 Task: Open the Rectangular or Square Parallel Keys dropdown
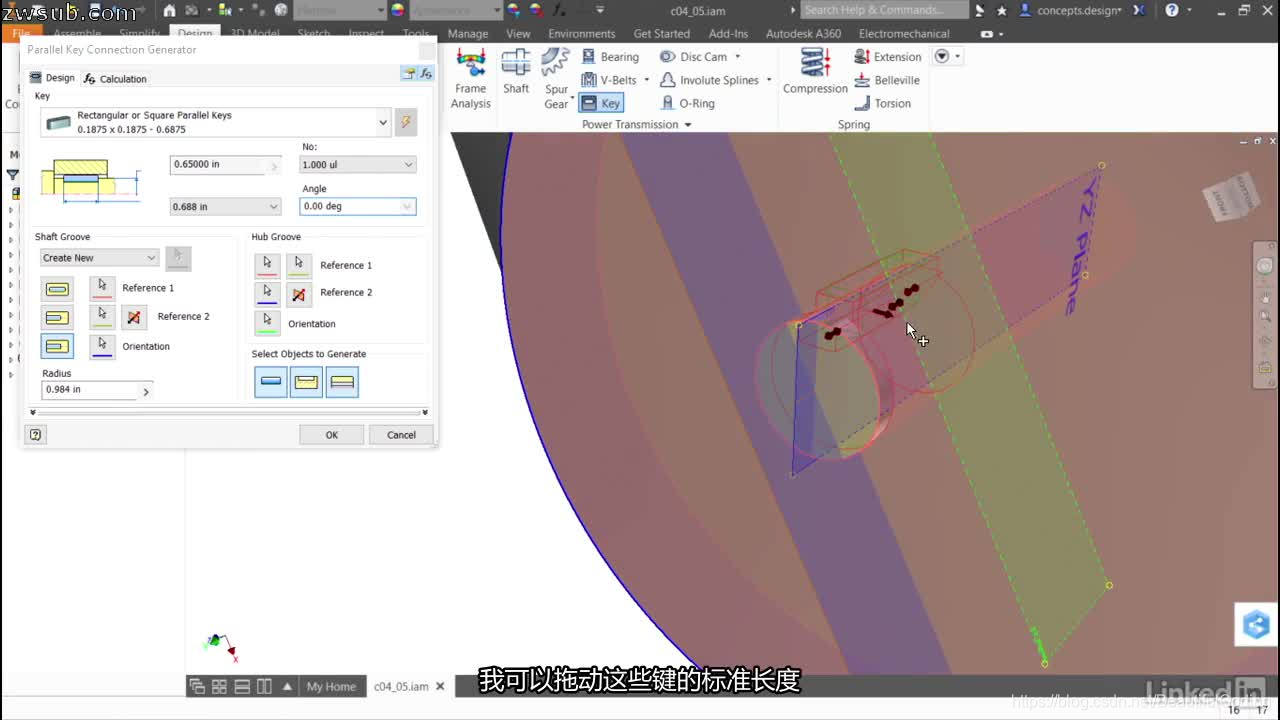(382, 122)
